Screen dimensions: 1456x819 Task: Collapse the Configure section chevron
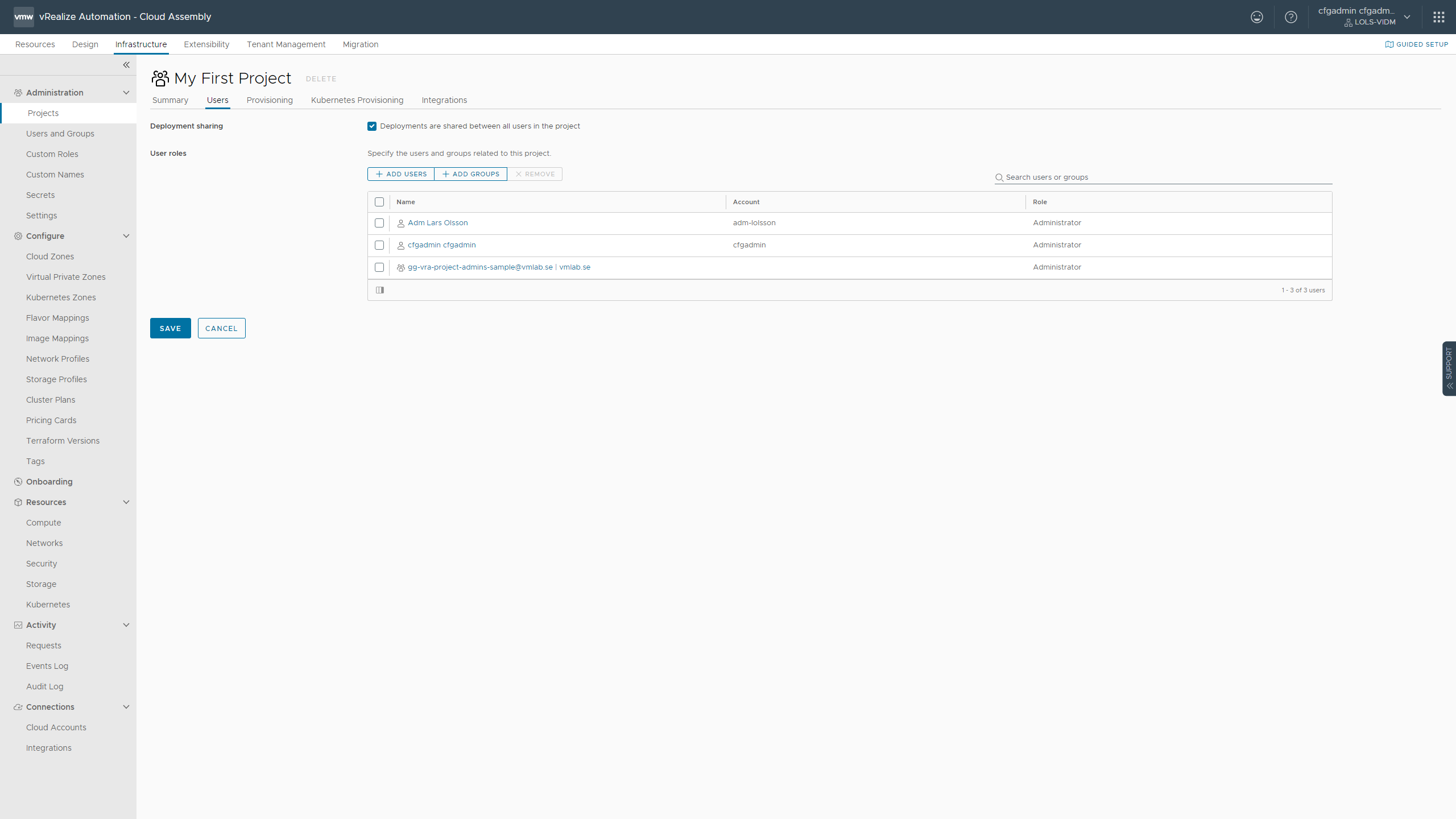[x=126, y=236]
